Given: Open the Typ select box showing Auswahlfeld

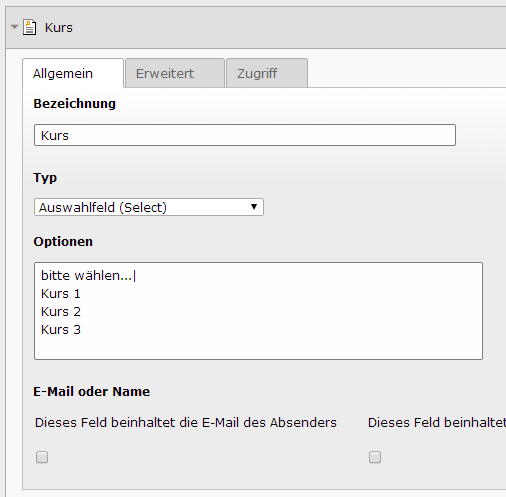Looking at the screenshot, I should point(149,207).
